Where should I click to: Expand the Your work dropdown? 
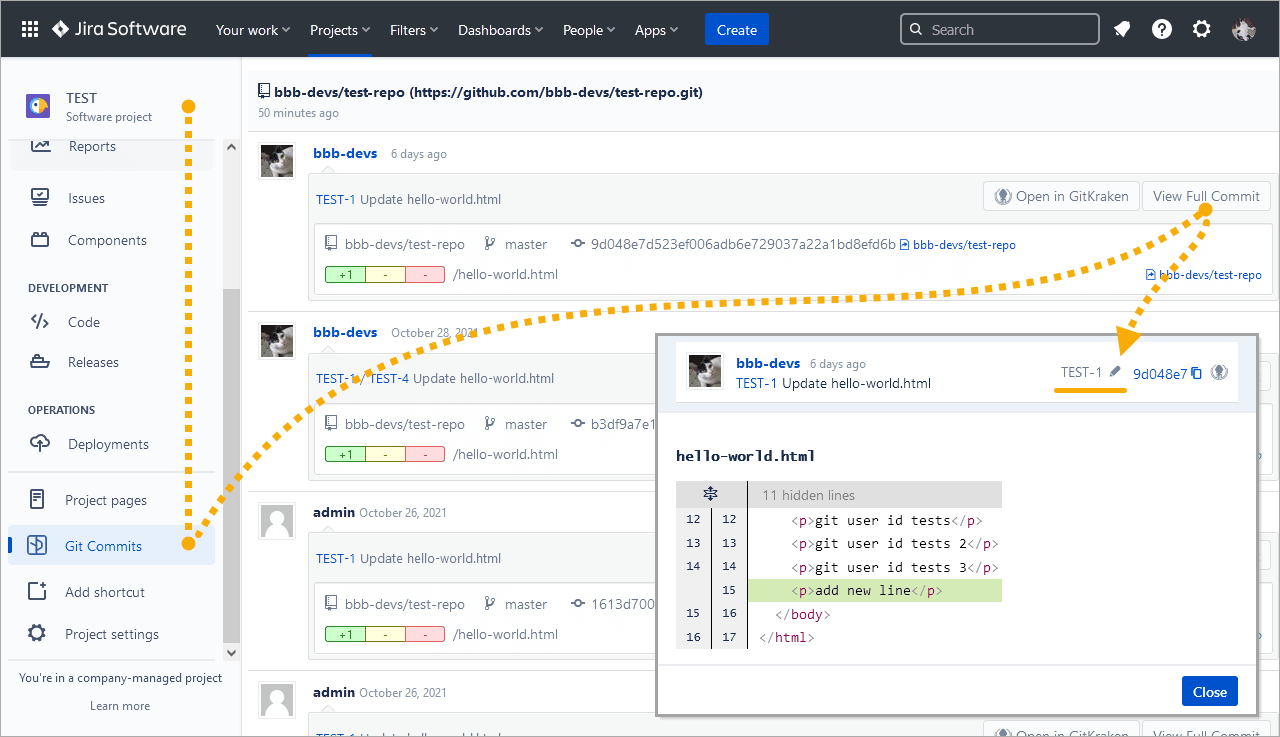253,30
